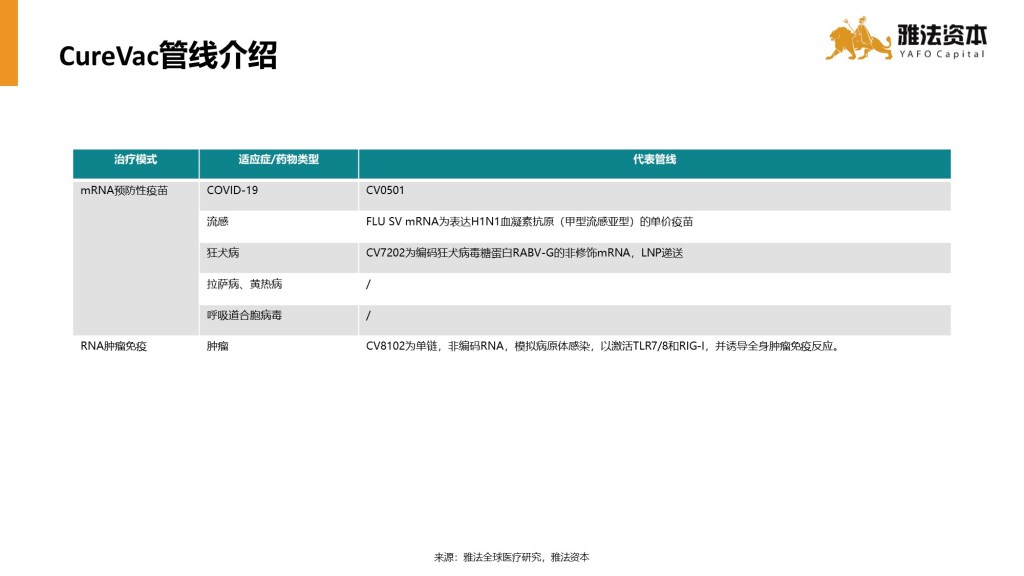The width and height of the screenshot is (1024, 576).
Task: Click the 呼吸道合胞病毒 cell
Action: [244, 316]
